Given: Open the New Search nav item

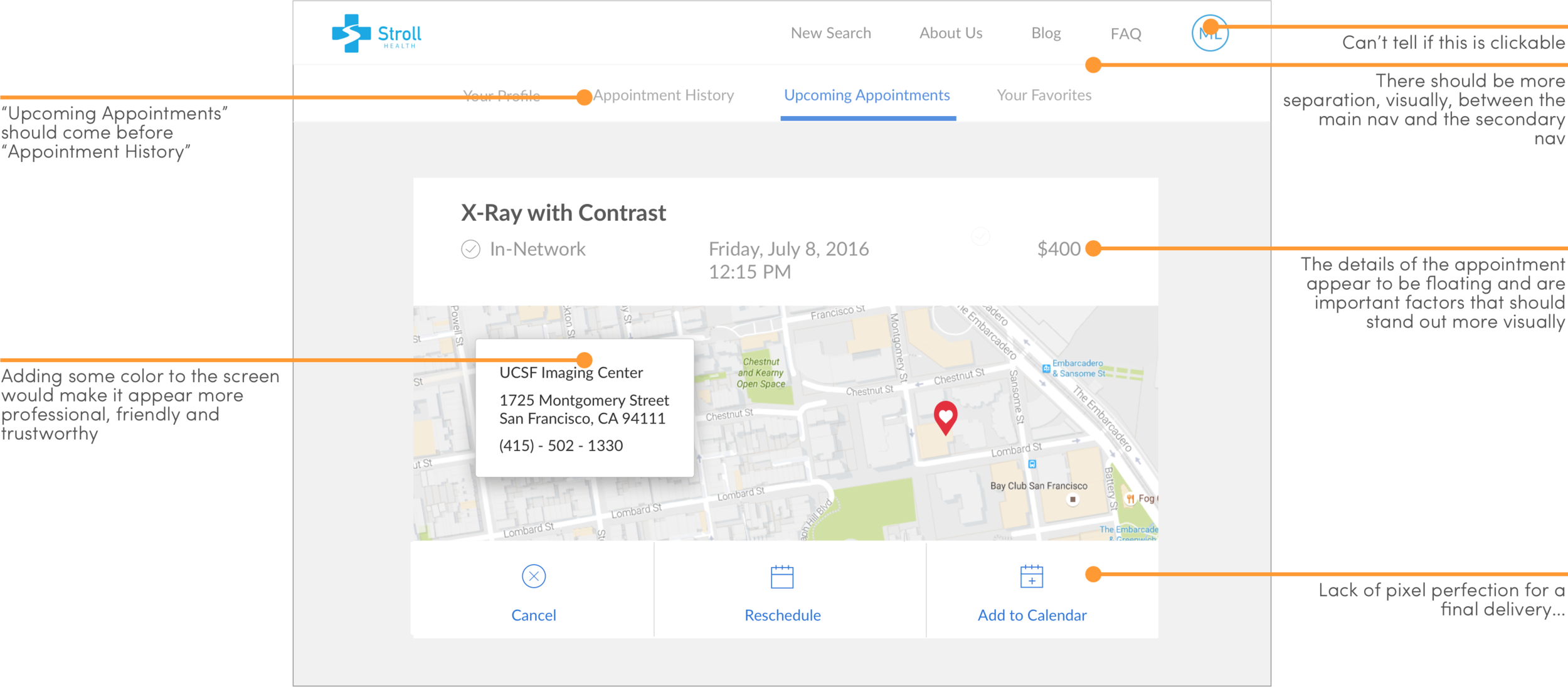Looking at the screenshot, I should [830, 33].
